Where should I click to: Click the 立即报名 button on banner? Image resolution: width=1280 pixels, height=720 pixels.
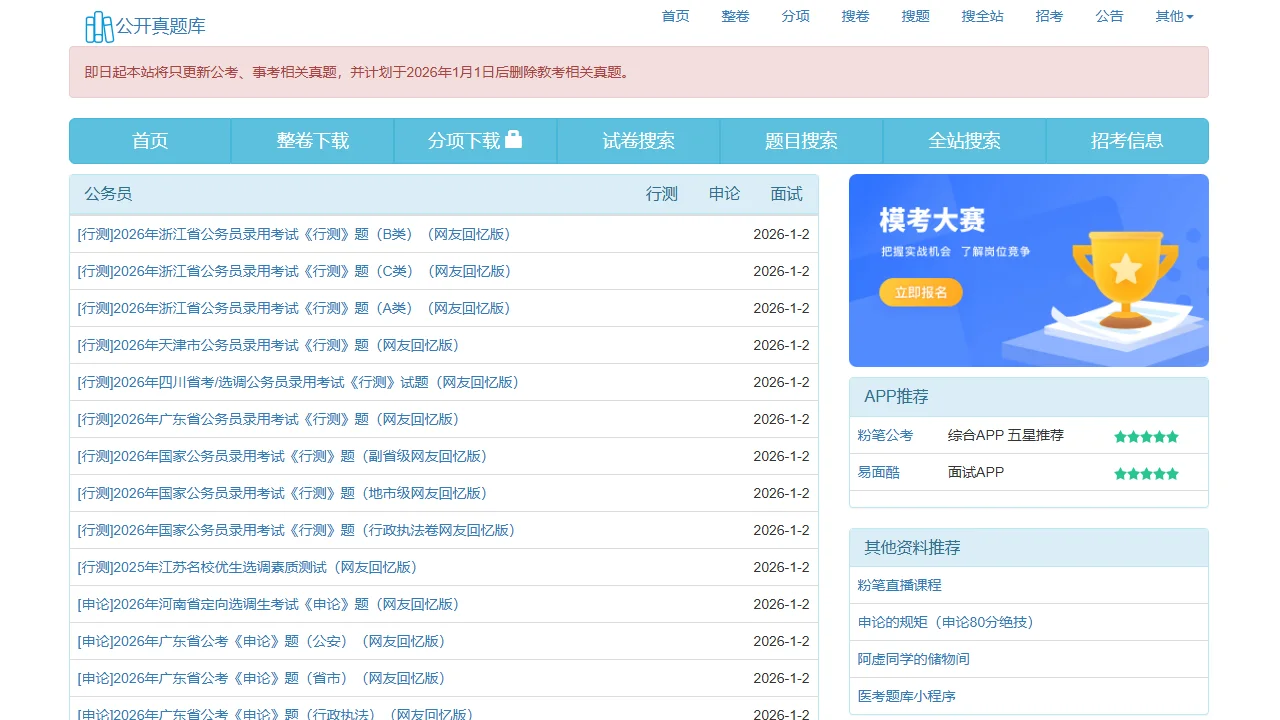click(920, 292)
